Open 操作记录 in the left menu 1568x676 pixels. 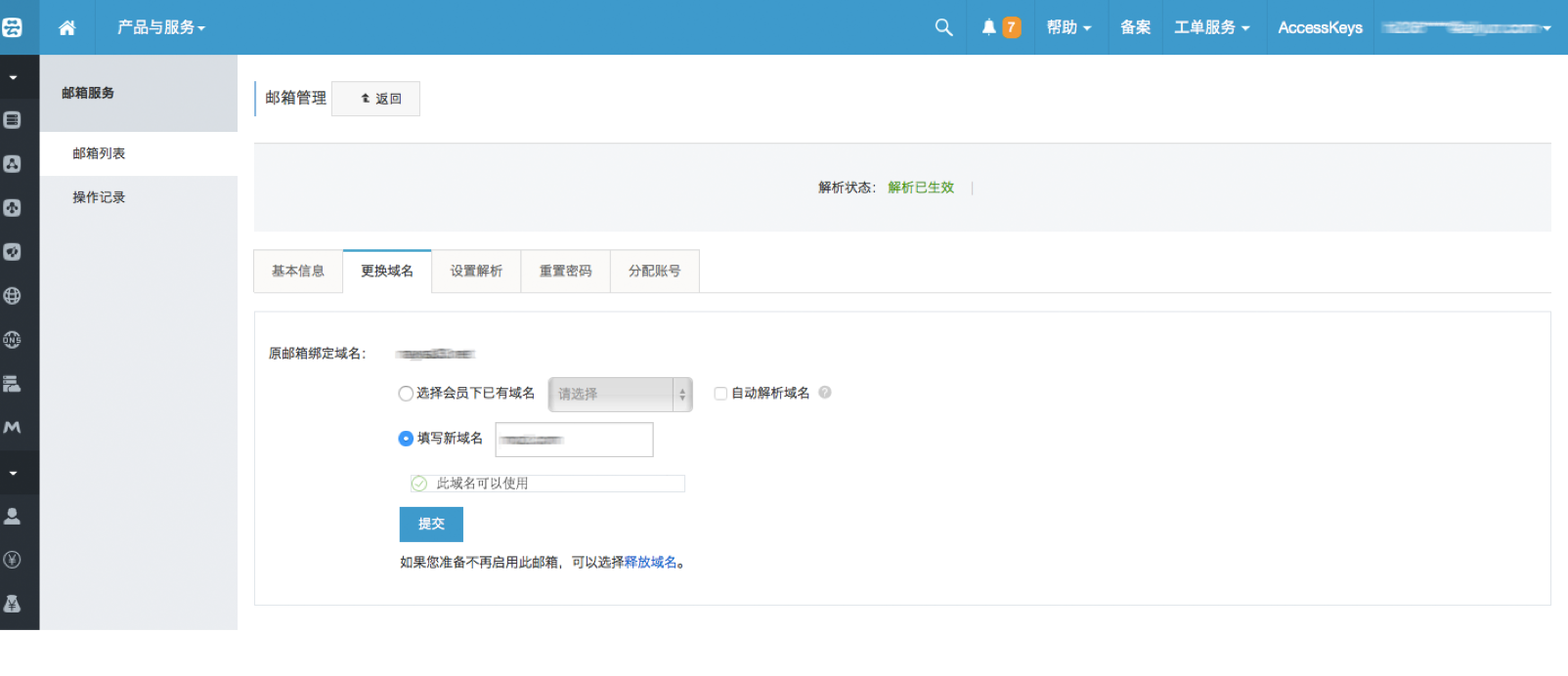[x=99, y=197]
